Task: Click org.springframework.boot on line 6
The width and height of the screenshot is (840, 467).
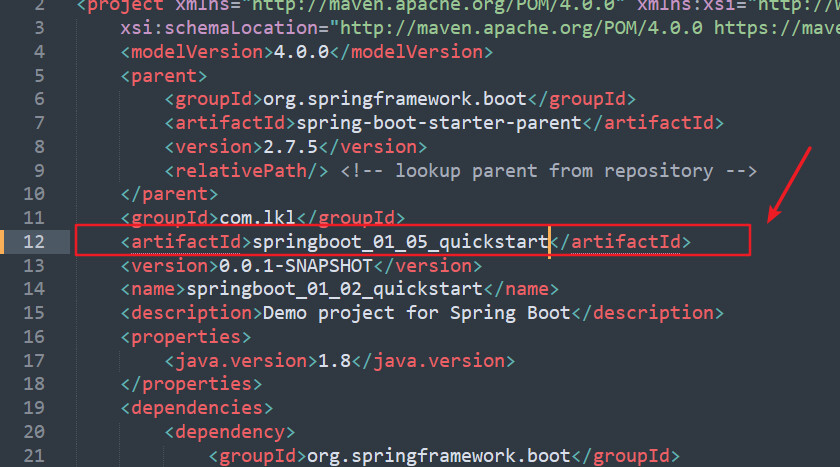Action: [x=395, y=99]
